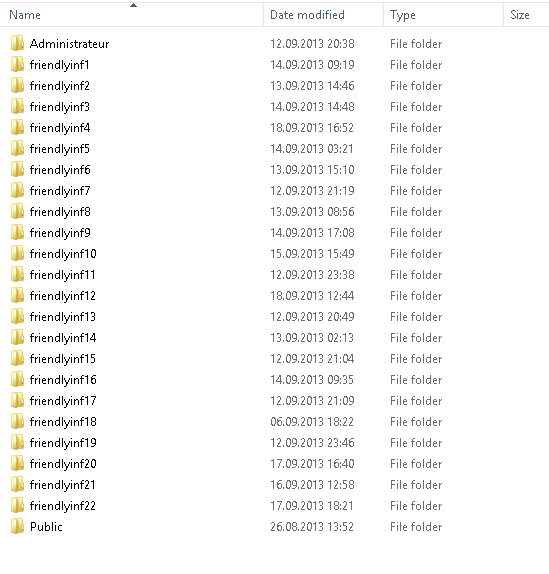Click File folder type in Public row
Viewport: 549px width, 574px height.
(416, 526)
